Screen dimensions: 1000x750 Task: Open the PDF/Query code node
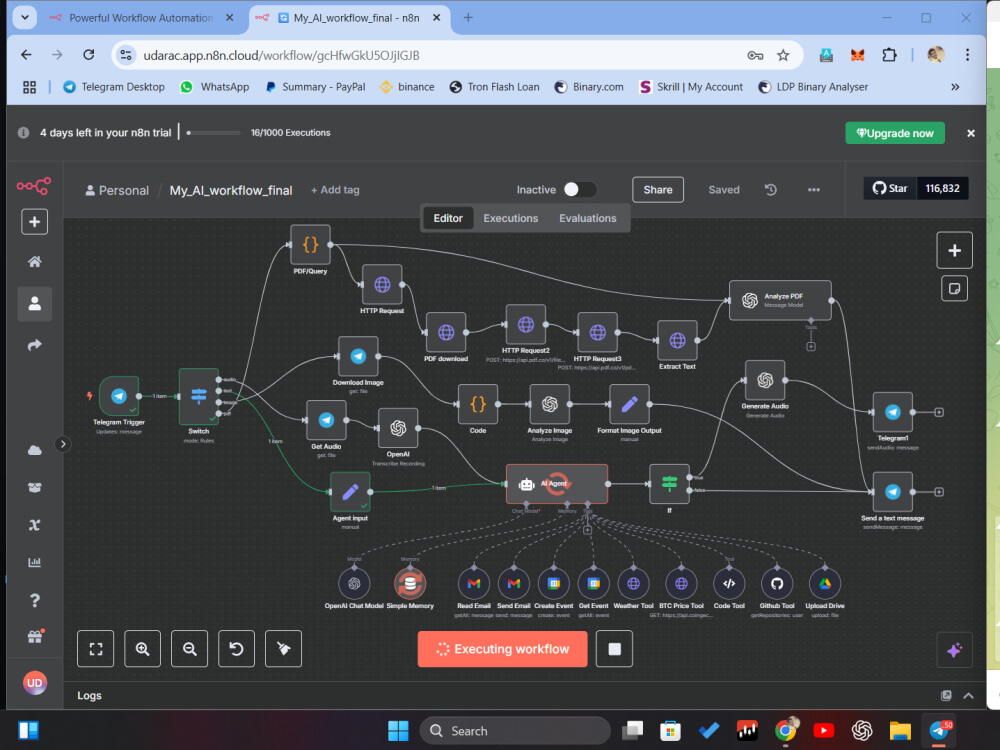(311, 244)
